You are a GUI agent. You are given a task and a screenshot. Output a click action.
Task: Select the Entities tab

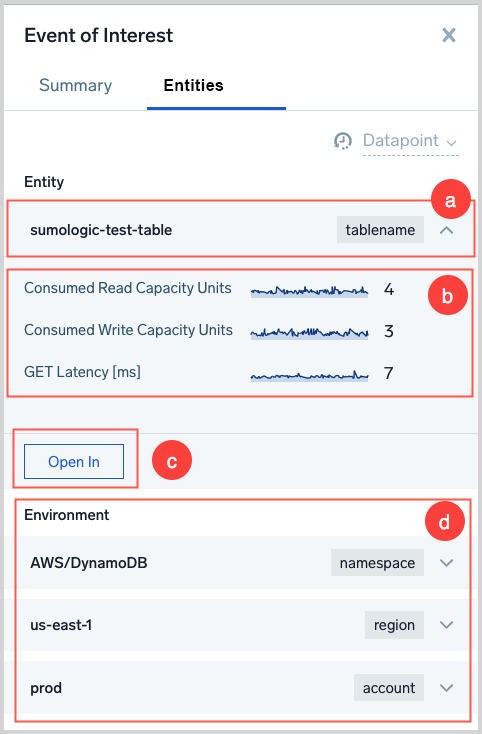(193, 85)
